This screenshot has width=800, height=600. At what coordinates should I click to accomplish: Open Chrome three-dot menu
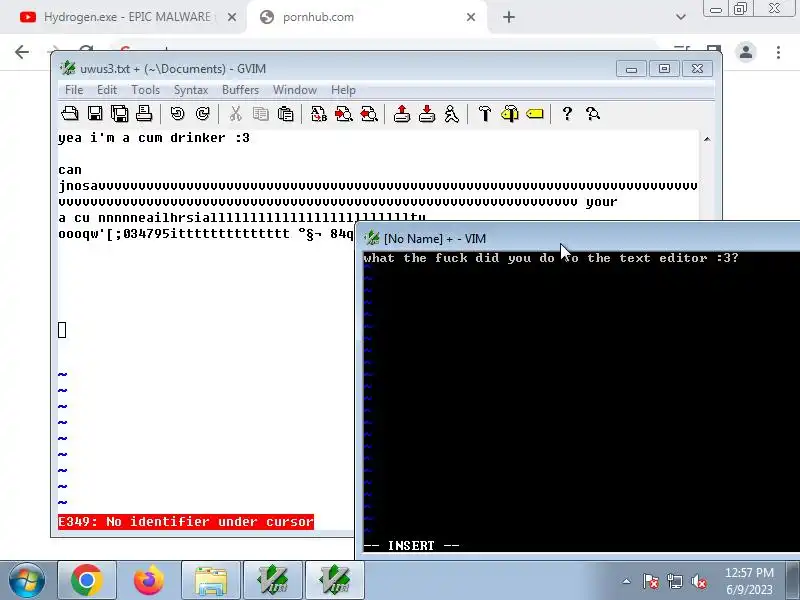coord(779,52)
